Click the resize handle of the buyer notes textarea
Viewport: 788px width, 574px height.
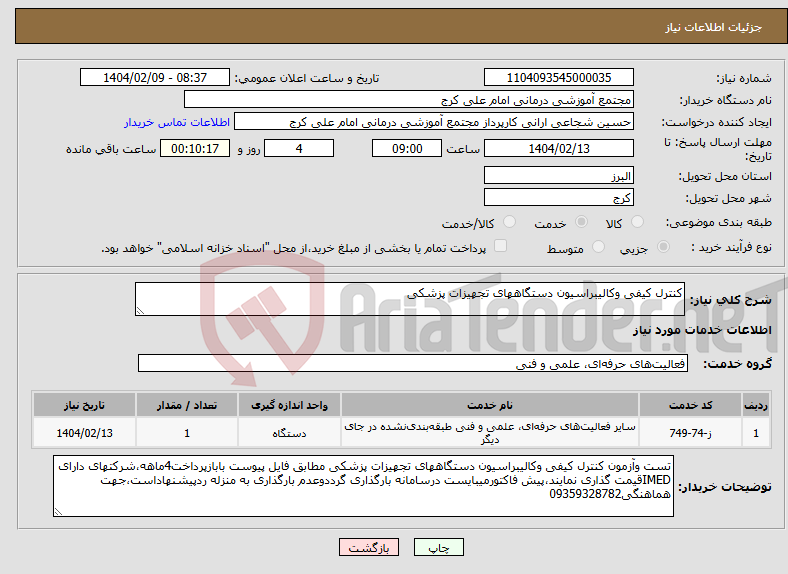coord(58,511)
